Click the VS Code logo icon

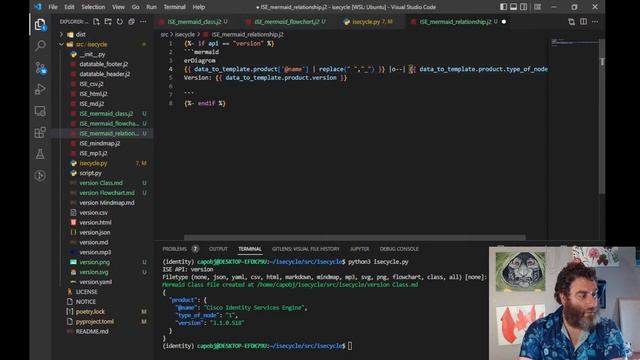[38, 7]
